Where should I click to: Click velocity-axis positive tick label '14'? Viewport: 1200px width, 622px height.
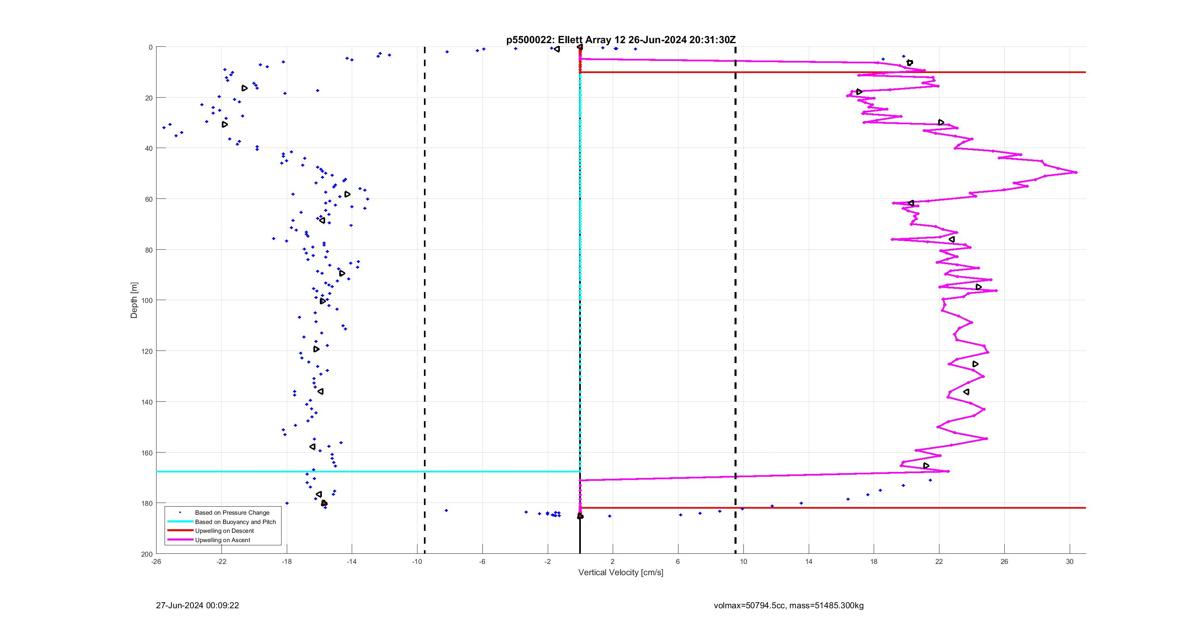(809, 562)
